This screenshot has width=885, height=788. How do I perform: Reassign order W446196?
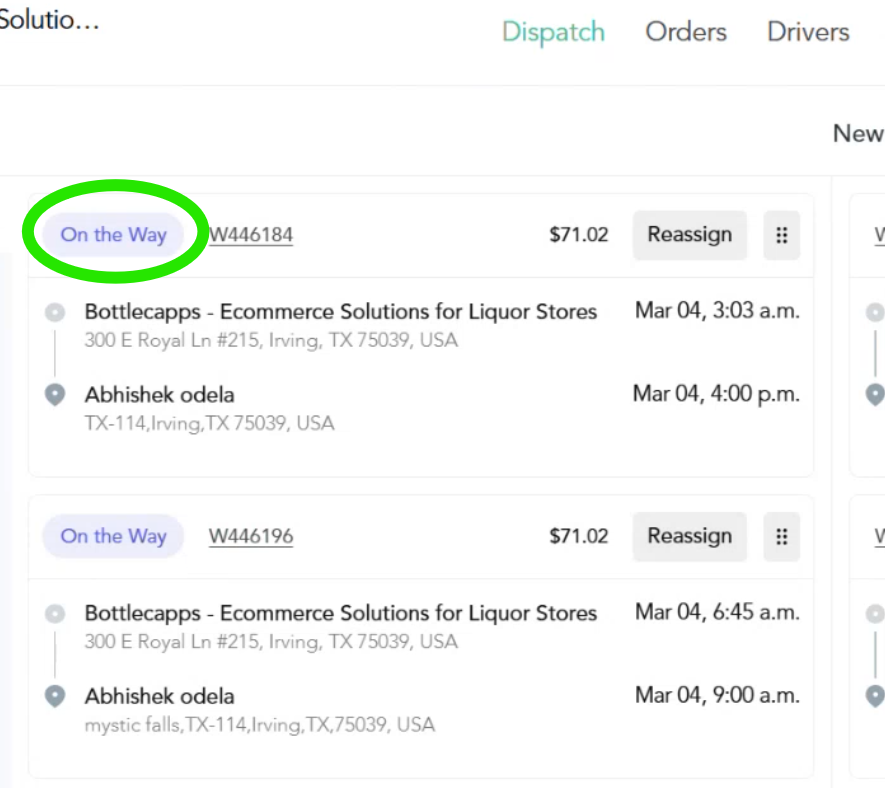pos(690,536)
